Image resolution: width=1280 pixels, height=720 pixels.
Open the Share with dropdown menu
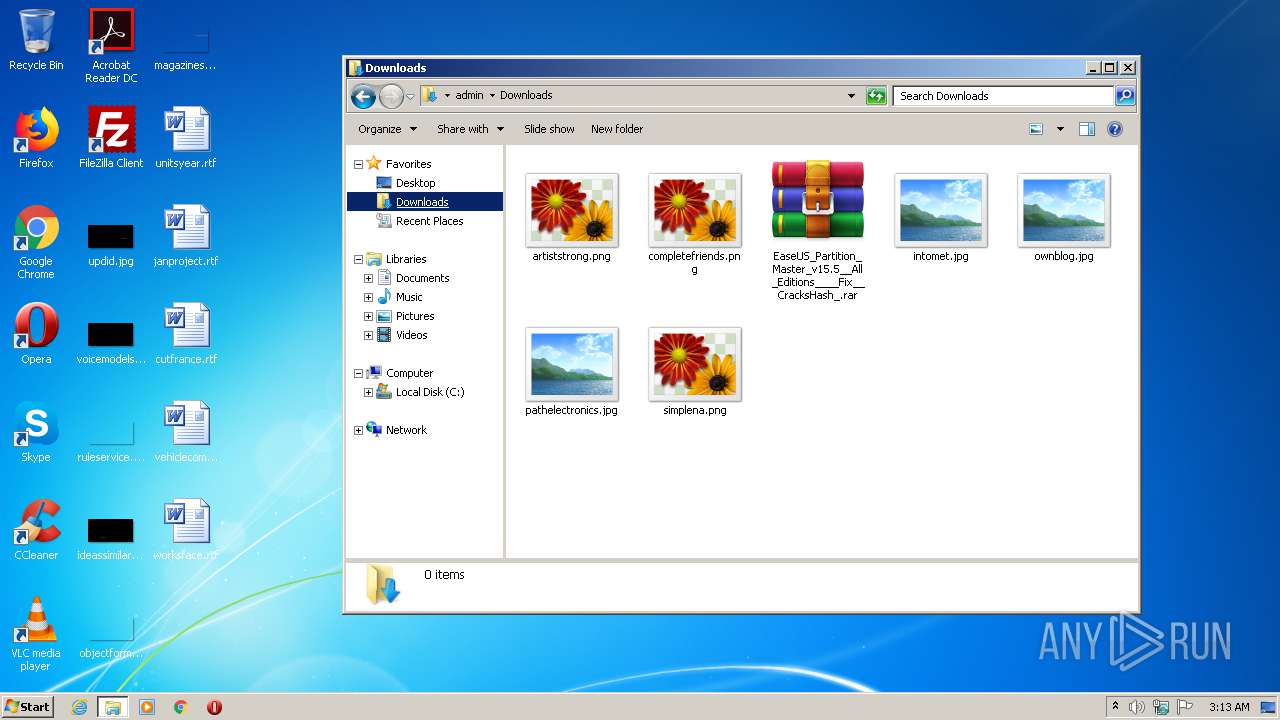pos(470,129)
